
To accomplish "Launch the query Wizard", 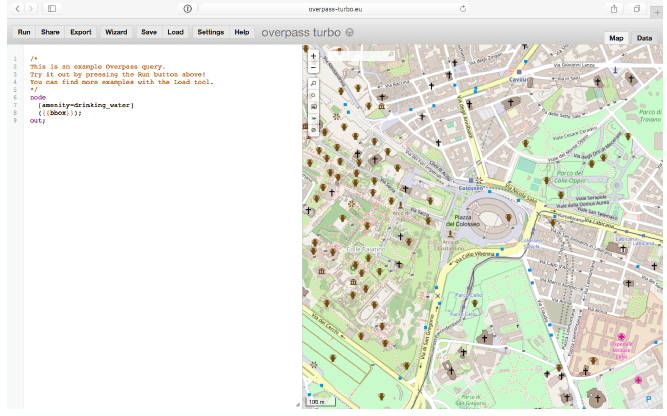I will [x=116, y=32].
